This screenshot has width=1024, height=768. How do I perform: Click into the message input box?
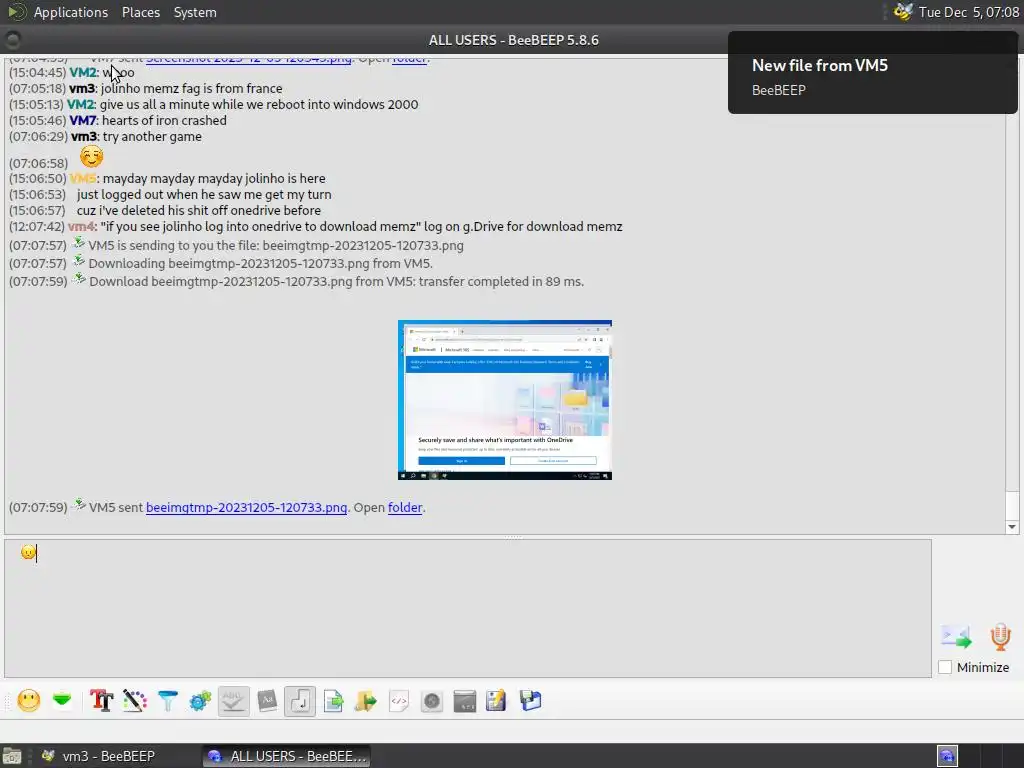tap(468, 608)
